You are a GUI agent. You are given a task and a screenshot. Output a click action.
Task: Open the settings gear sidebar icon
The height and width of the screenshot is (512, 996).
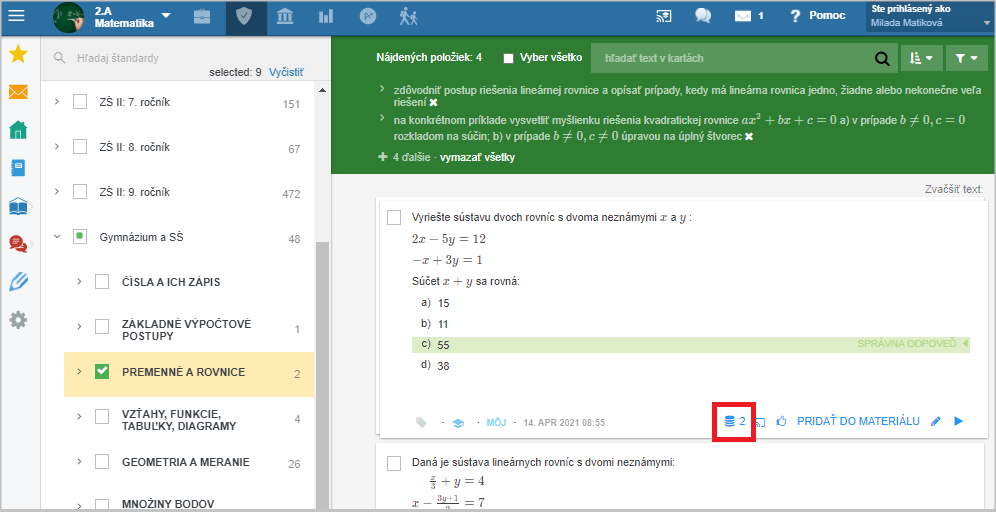coord(18,320)
